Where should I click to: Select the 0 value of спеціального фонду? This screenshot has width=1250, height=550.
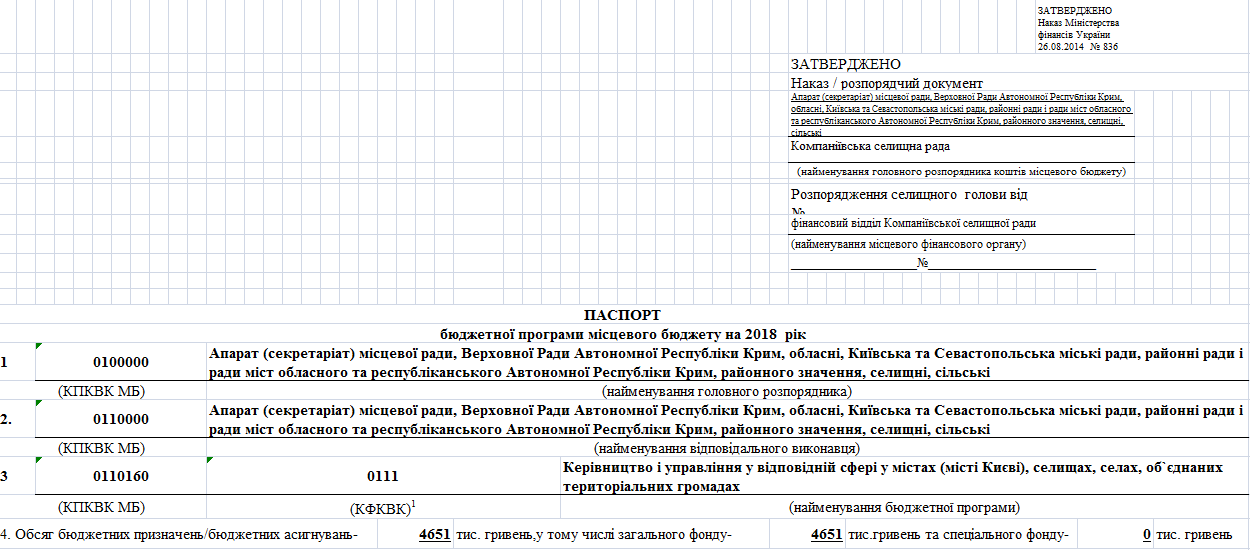pyautogui.click(x=1146, y=535)
